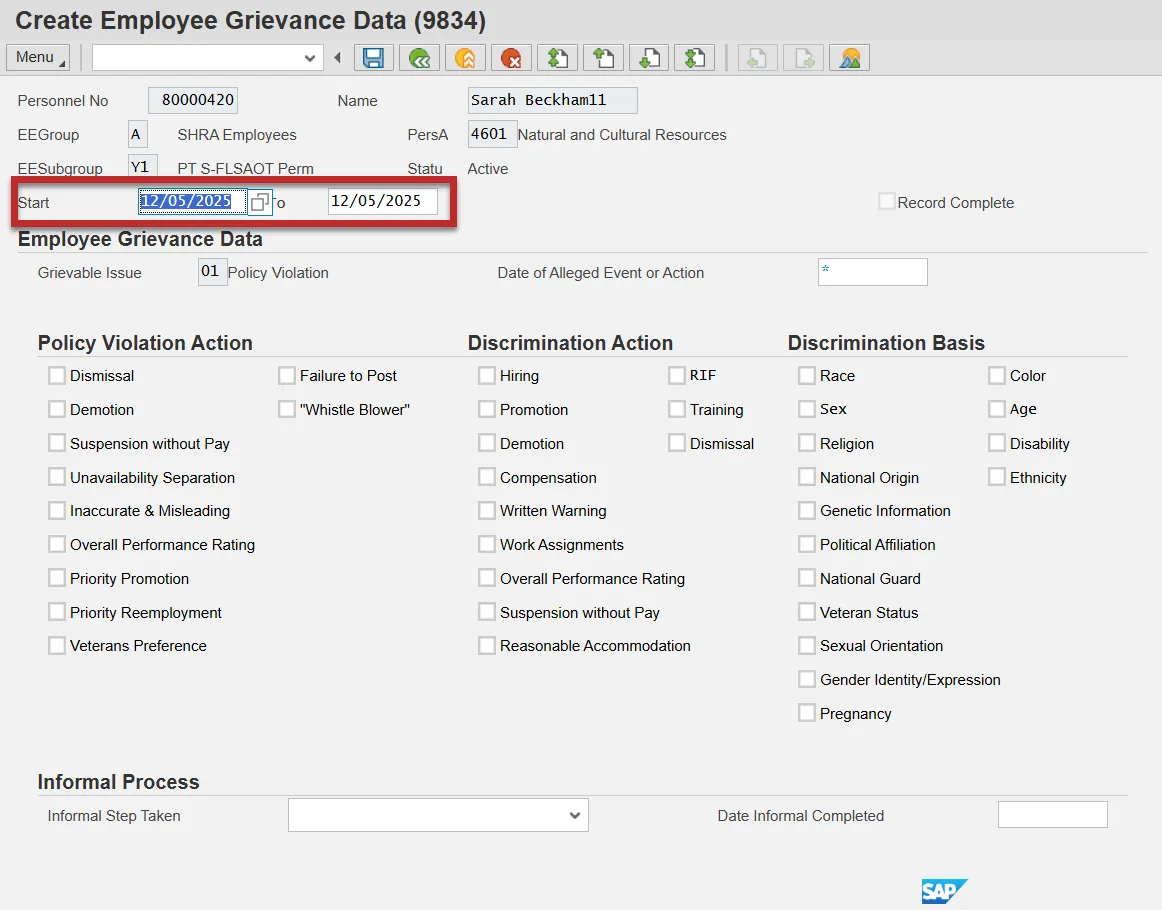1162x910 pixels.
Task: Click the Last Page toolbar icon
Action: 694,58
